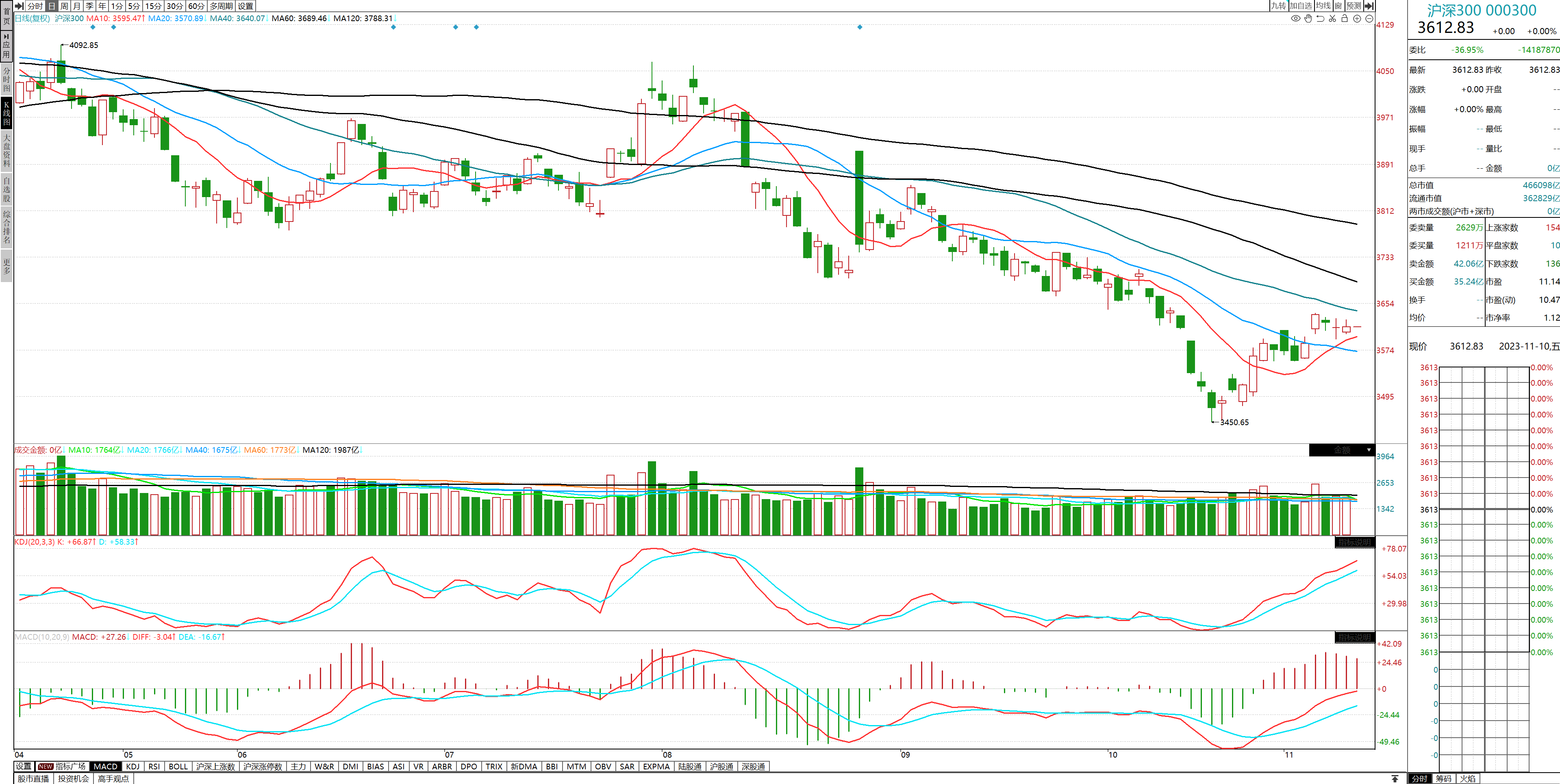Switch to the 周 weekly period tab
This screenshot has height=784, width=1560.
click(64, 5)
